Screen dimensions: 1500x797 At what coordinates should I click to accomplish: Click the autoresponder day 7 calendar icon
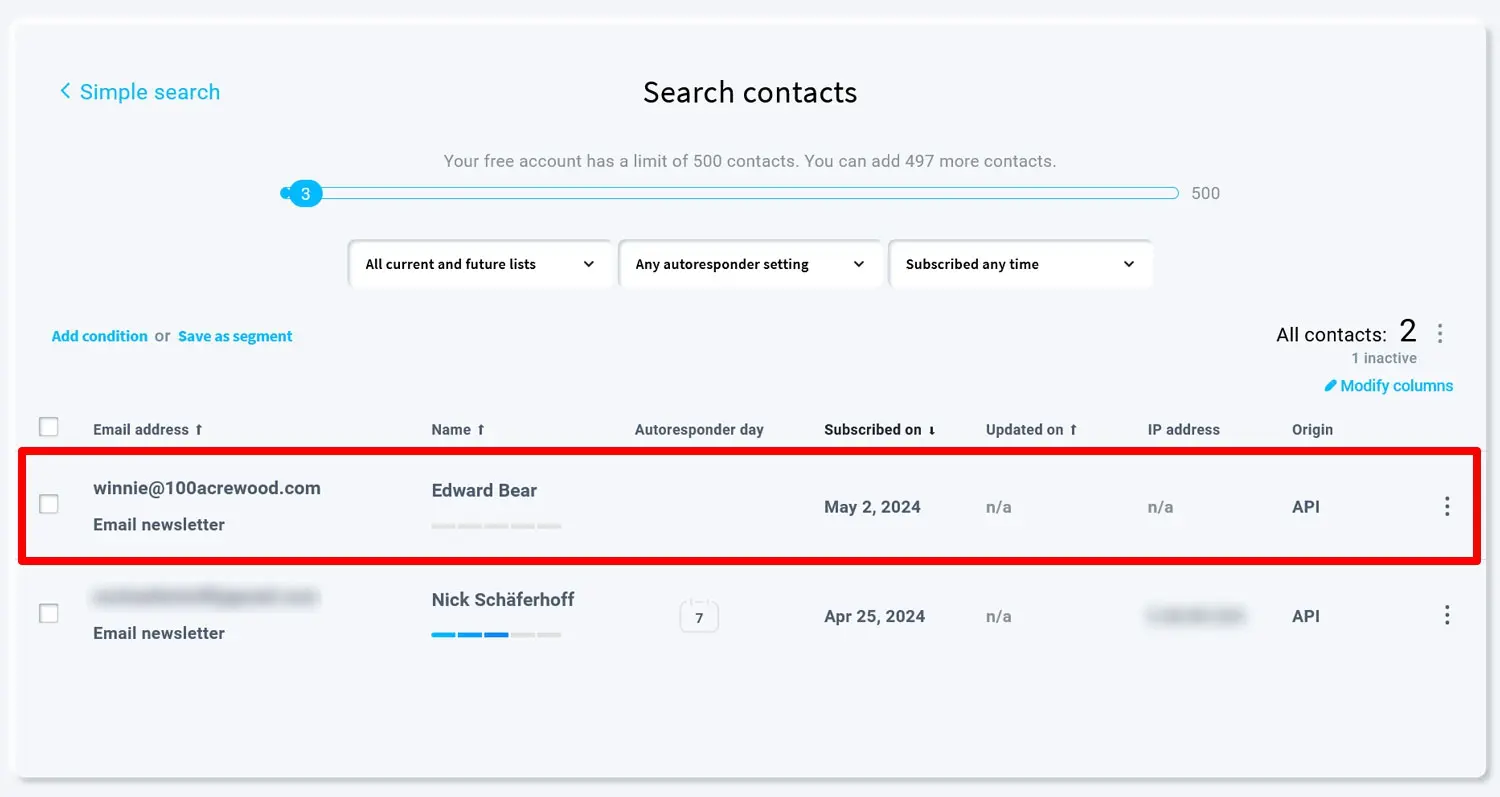(699, 616)
